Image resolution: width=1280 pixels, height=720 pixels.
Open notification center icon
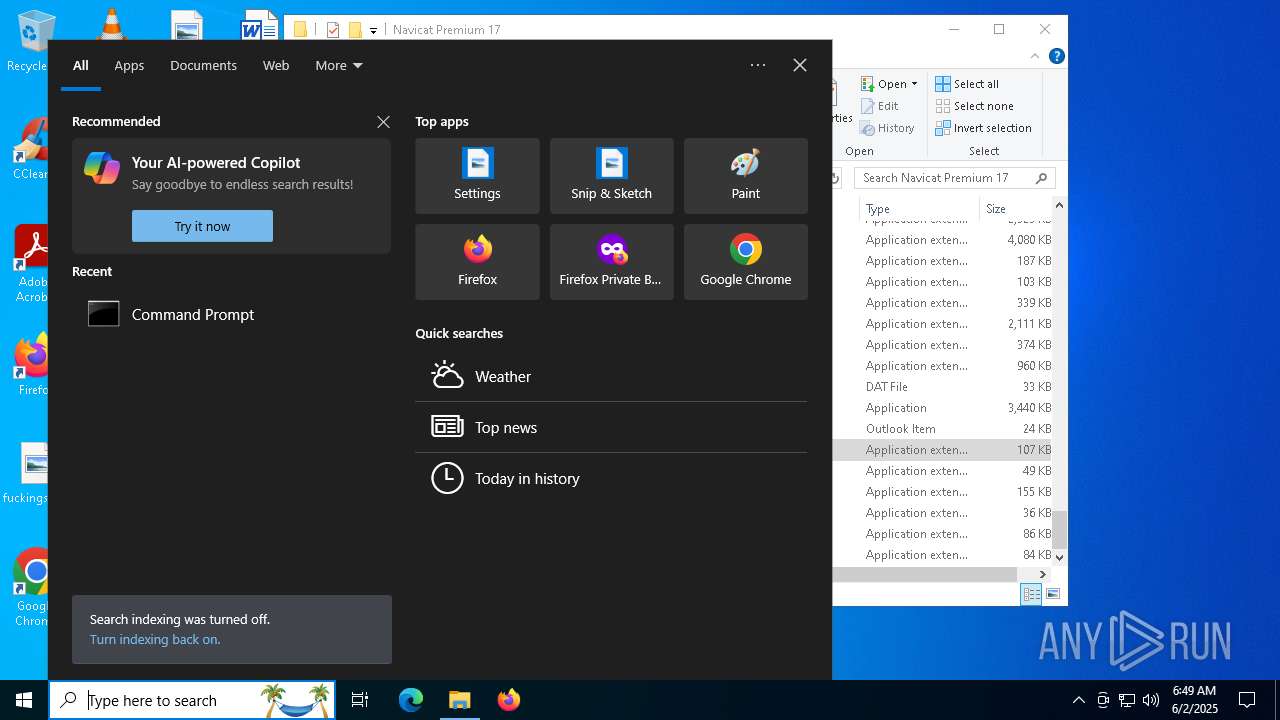pyautogui.click(x=1247, y=700)
